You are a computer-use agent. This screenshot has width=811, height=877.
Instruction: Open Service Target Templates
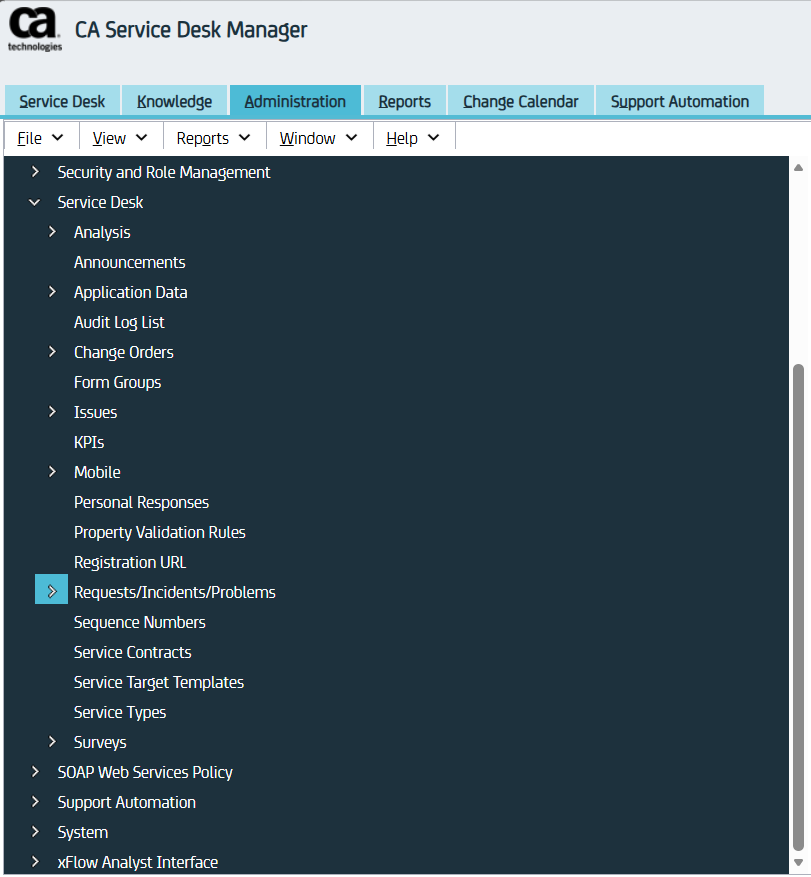coord(158,682)
